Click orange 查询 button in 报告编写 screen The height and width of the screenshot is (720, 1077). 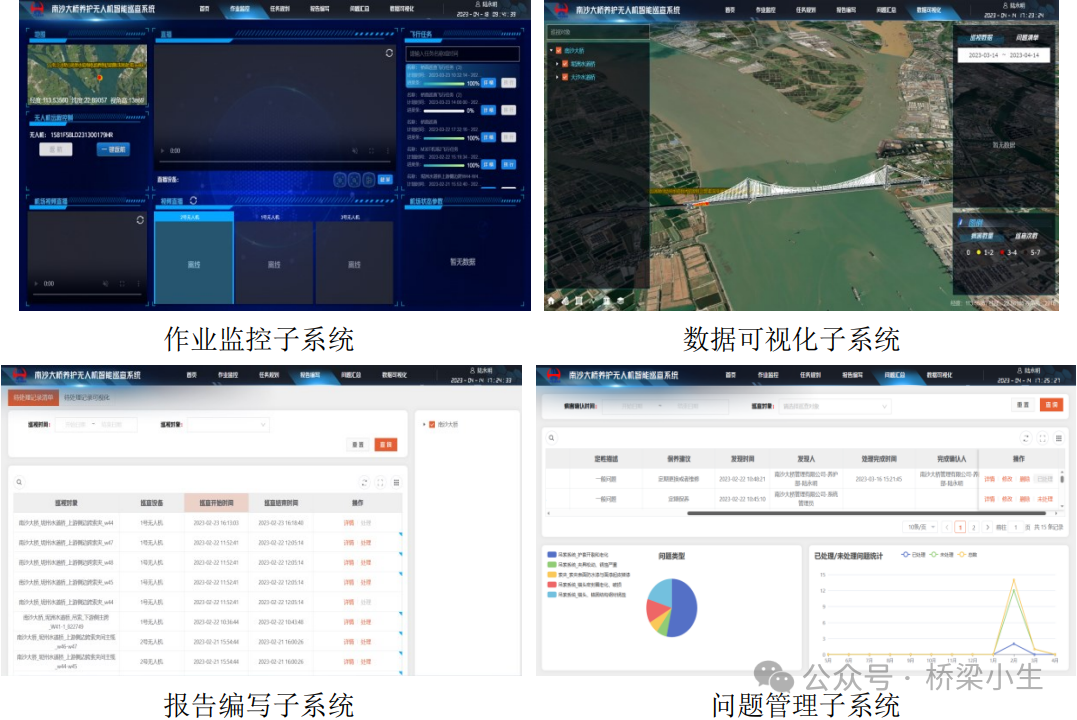386,445
